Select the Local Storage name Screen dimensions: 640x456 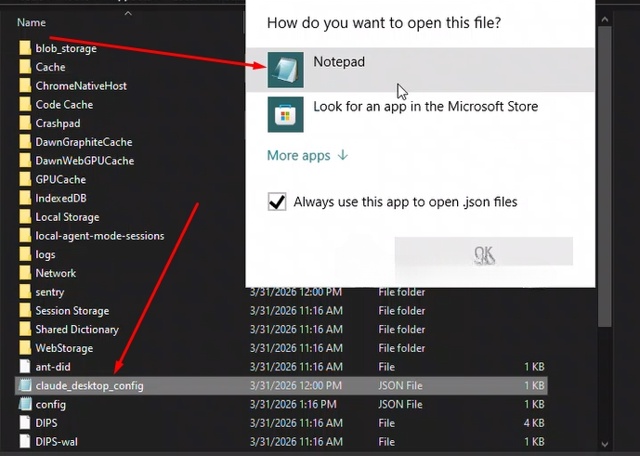coord(67,217)
